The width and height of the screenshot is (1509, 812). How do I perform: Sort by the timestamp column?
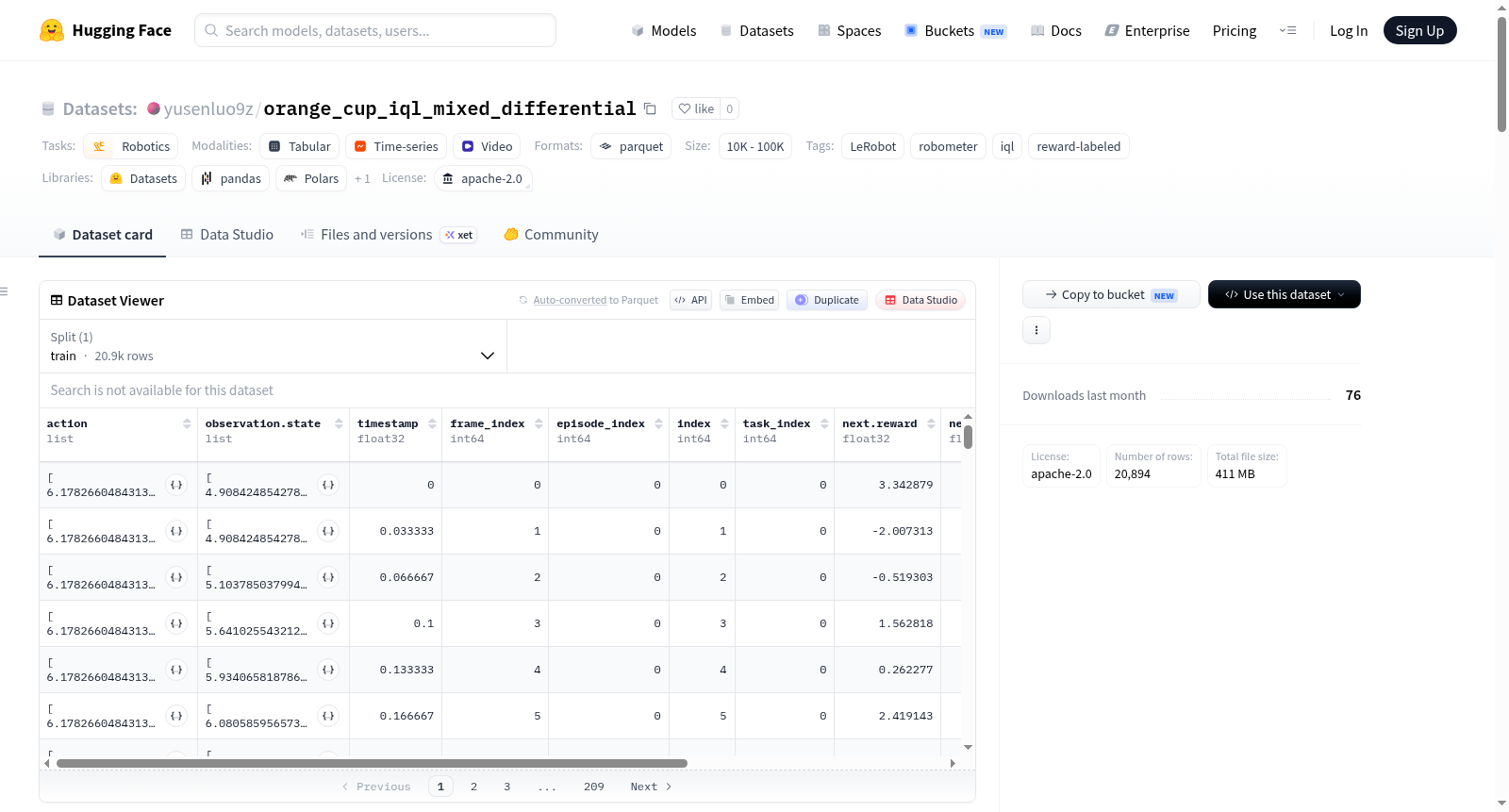tap(432, 423)
